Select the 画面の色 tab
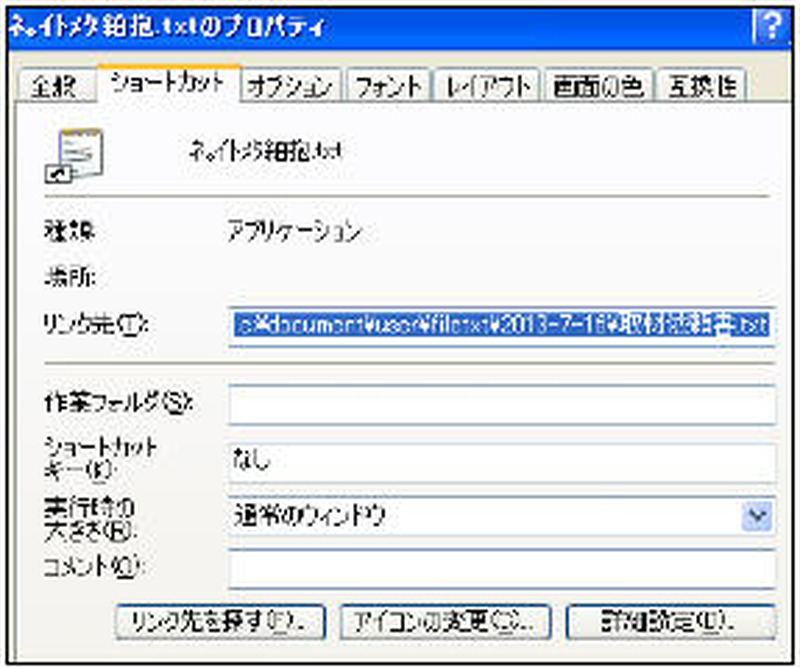Viewport: 800px width, 668px height. point(599,87)
